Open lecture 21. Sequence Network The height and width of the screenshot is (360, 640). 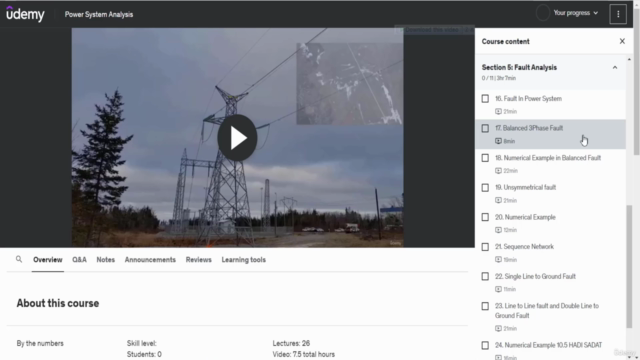(550, 253)
